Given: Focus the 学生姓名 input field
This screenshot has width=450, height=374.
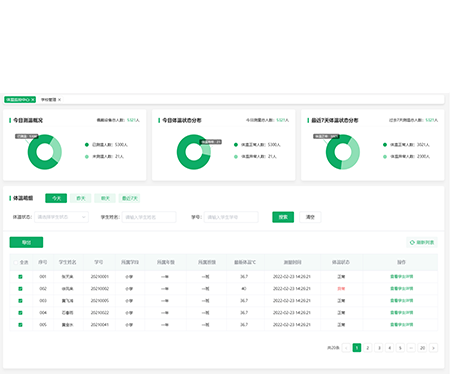Looking at the screenshot, I should [x=149, y=217].
